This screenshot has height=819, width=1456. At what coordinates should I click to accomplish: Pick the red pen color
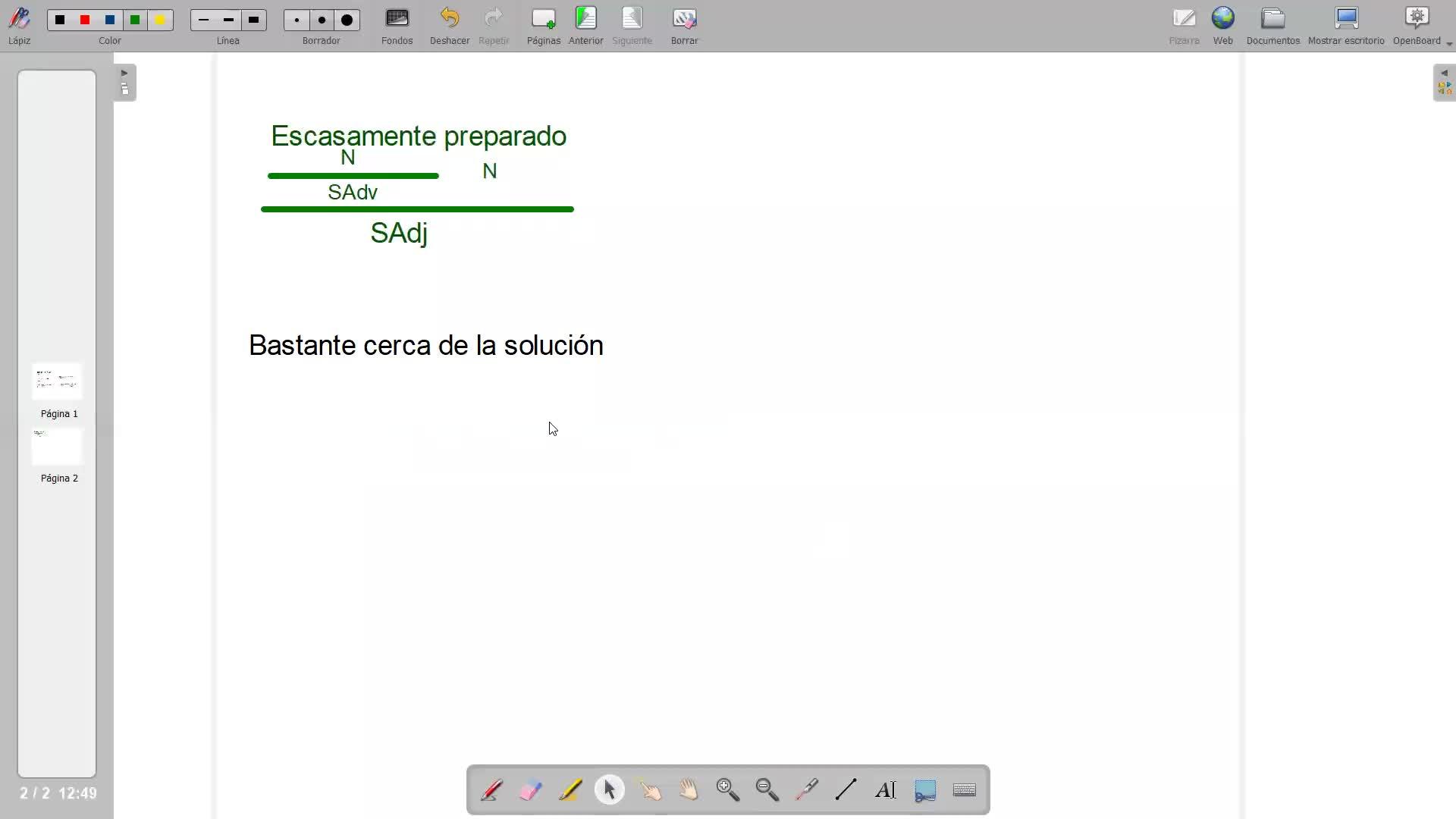(x=85, y=20)
